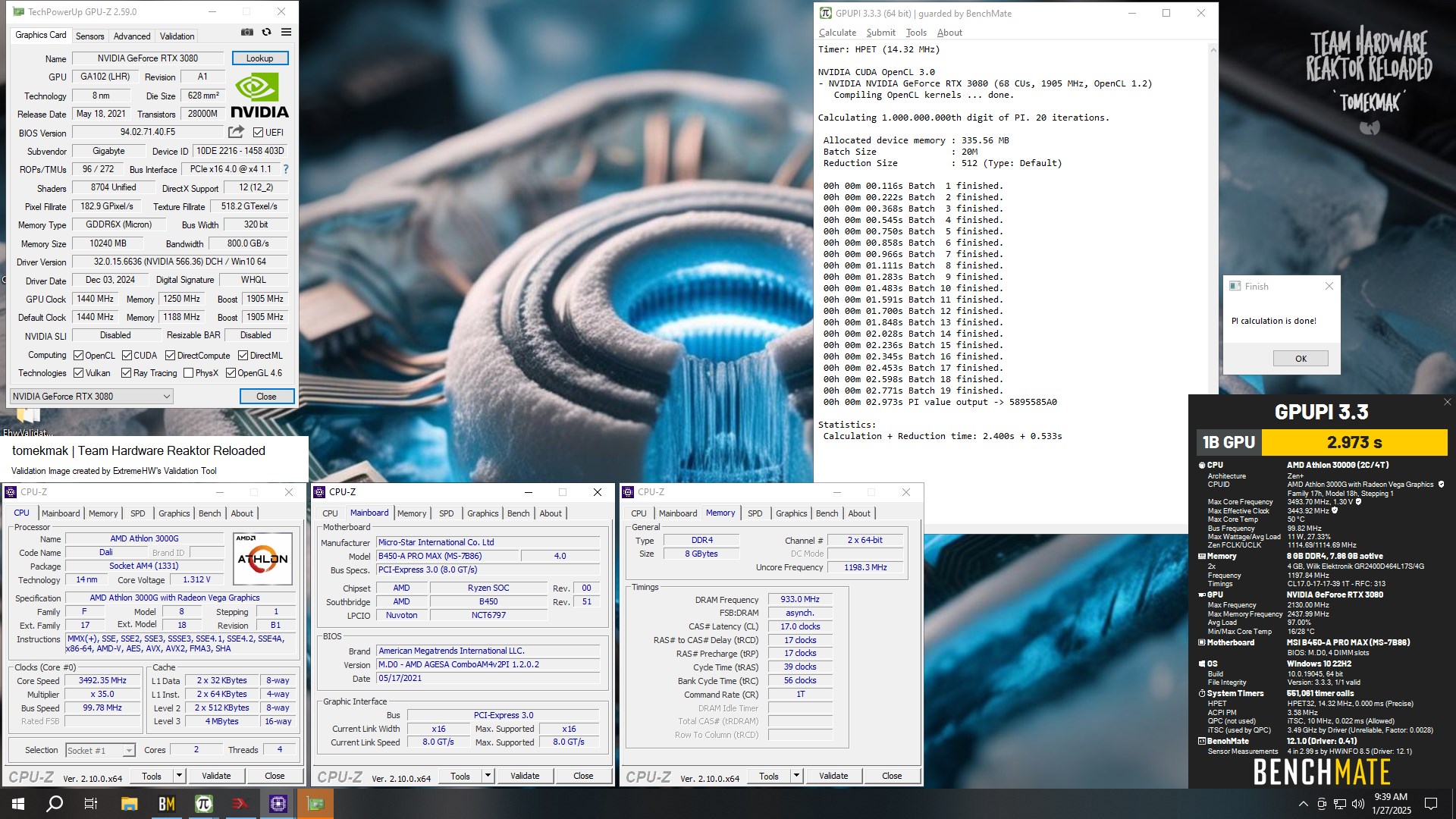This screenshot has height=819, width=1456.
Task: Click BIOS export share icon in GPU-Z
Action: point(236,132)
